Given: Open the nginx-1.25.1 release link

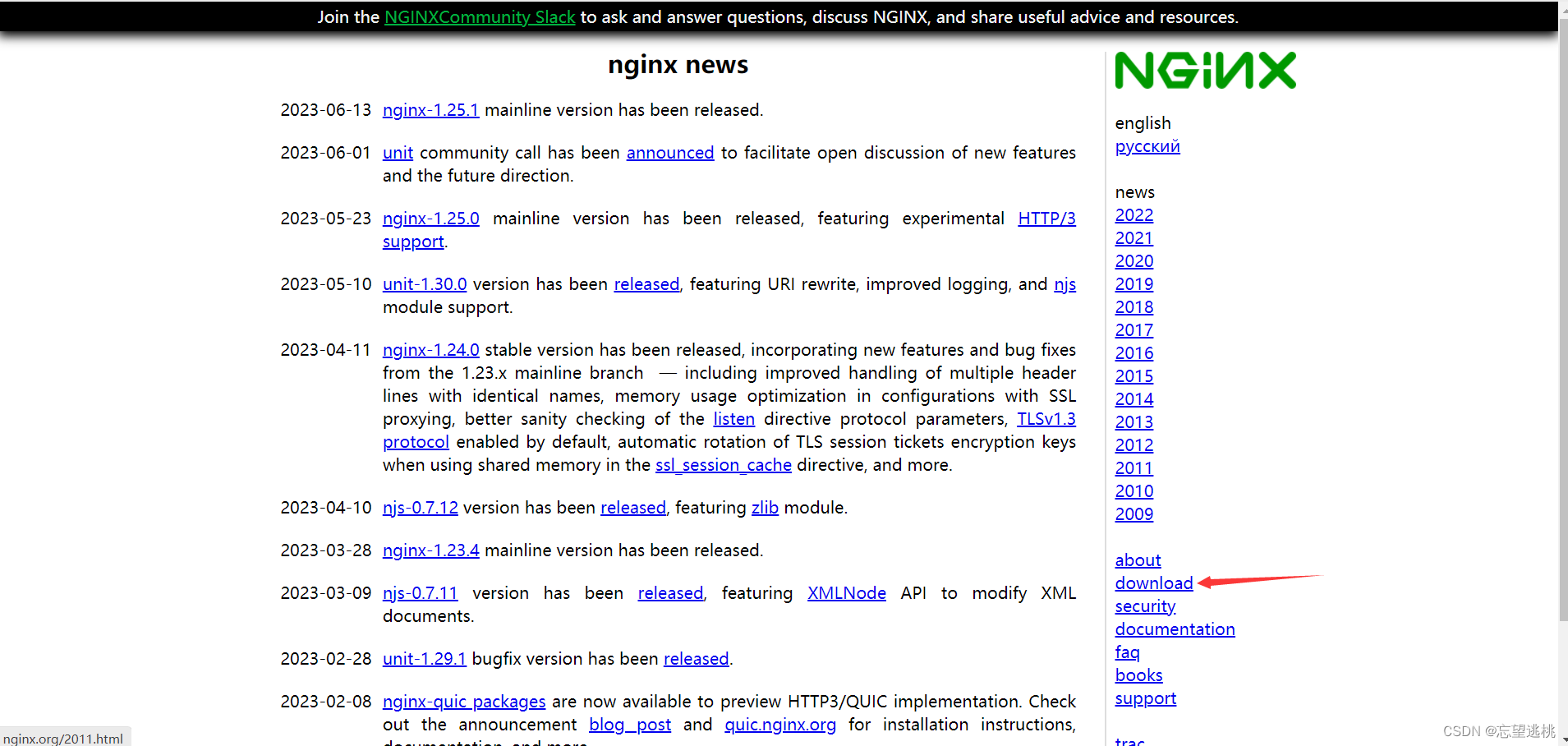Looking at the screenshot, I should coord(430,110).
